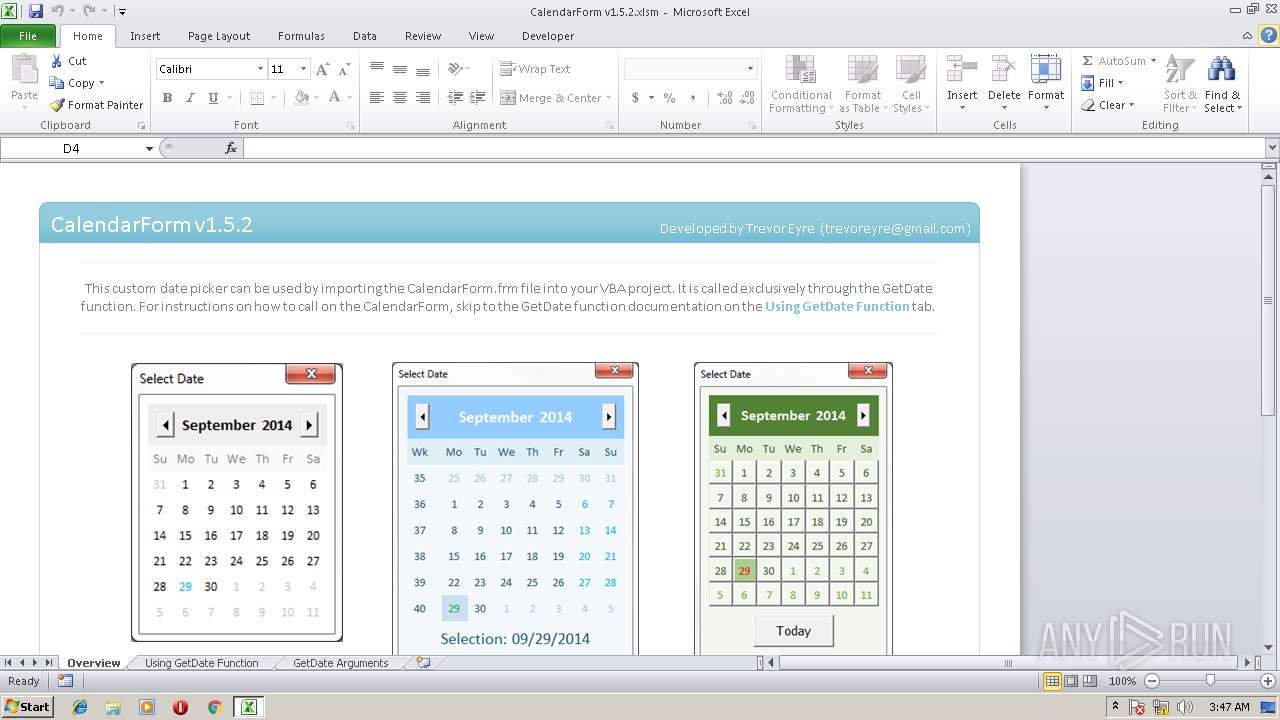
Task: Click the Format Painter brush icon
Action: [57, 105]
